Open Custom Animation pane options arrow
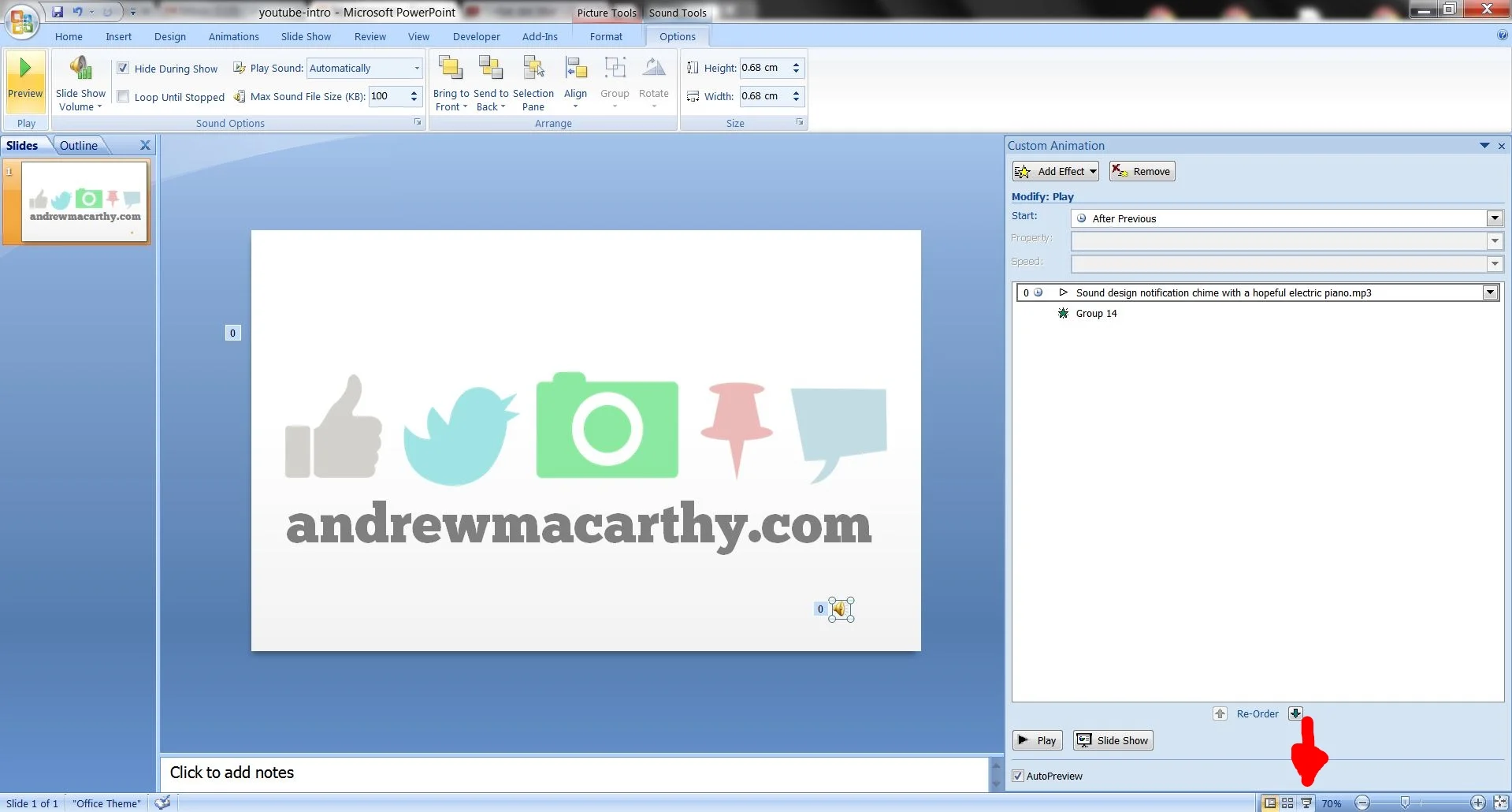The width and height of the screenshot is (1512, 812). tap(1484, 146)
